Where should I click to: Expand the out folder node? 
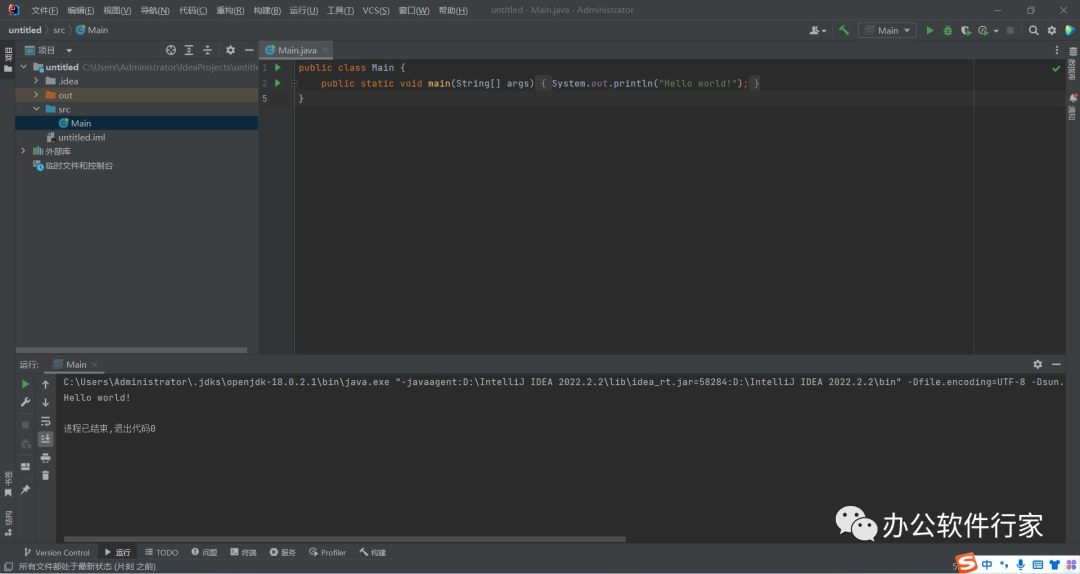click(37, 95)
